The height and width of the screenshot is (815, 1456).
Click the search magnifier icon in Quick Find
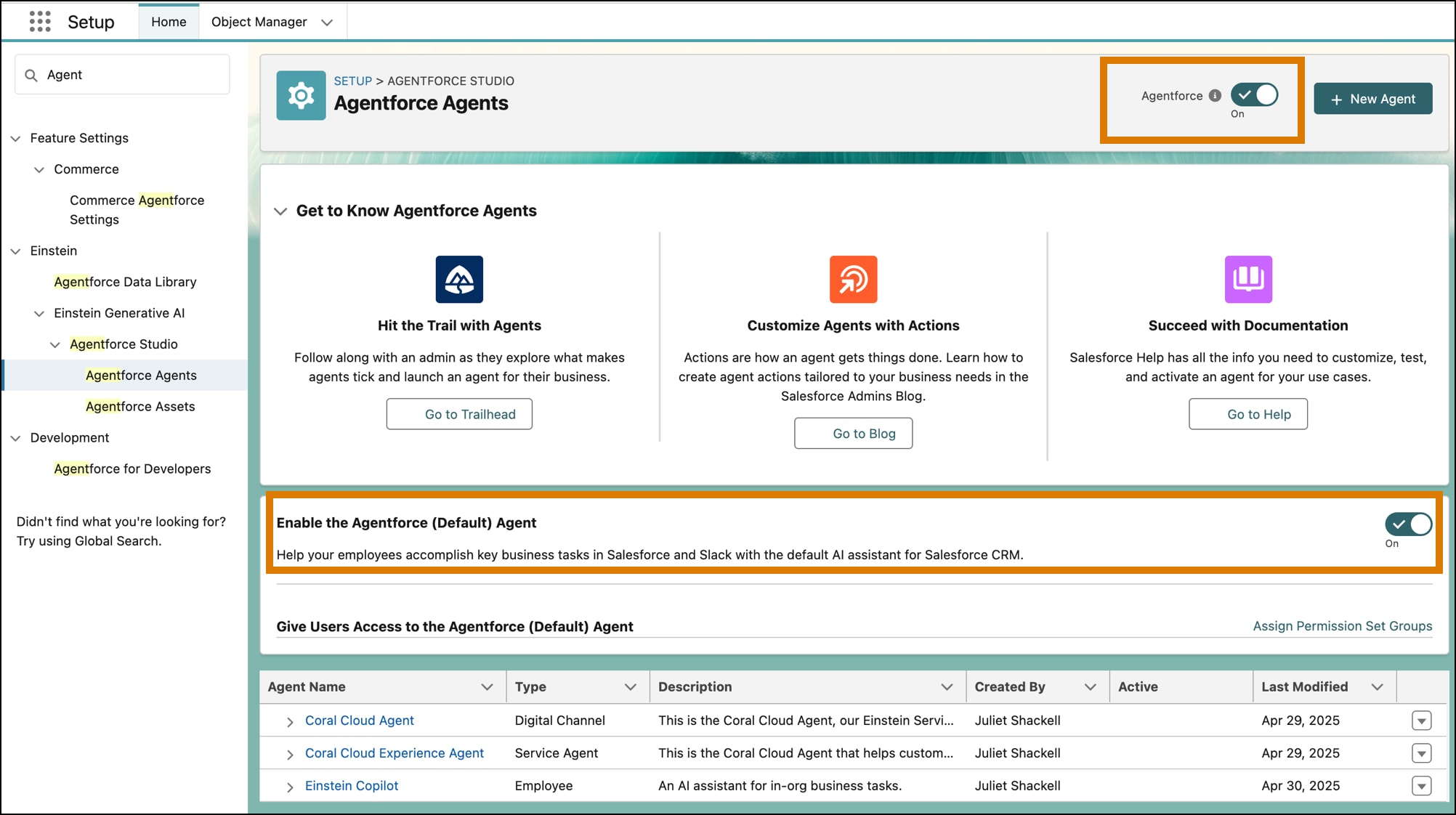click(x=31, y=75)
